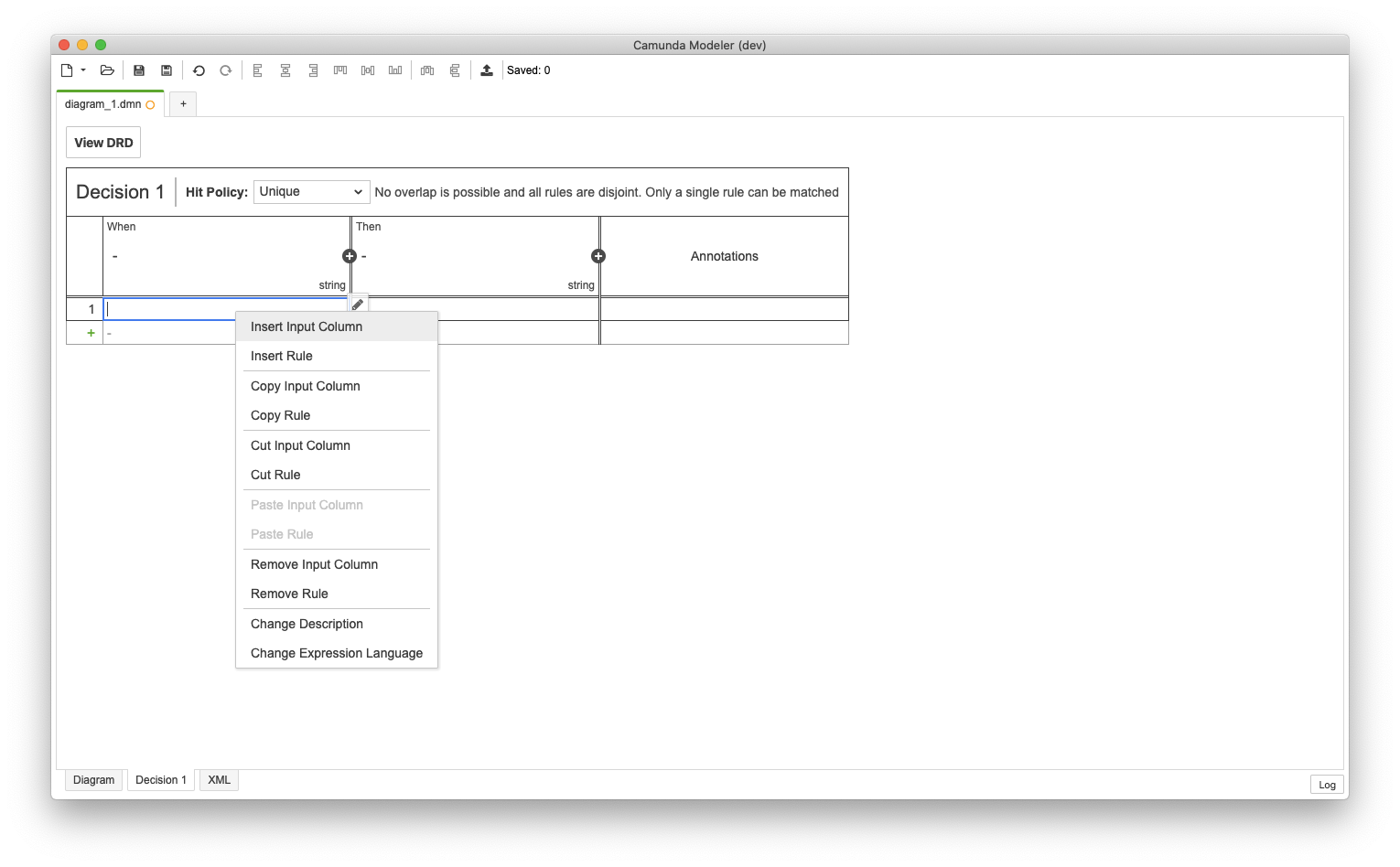Save the current diagram
This screenshot has height=867, width=1400.
pos(138,70)
